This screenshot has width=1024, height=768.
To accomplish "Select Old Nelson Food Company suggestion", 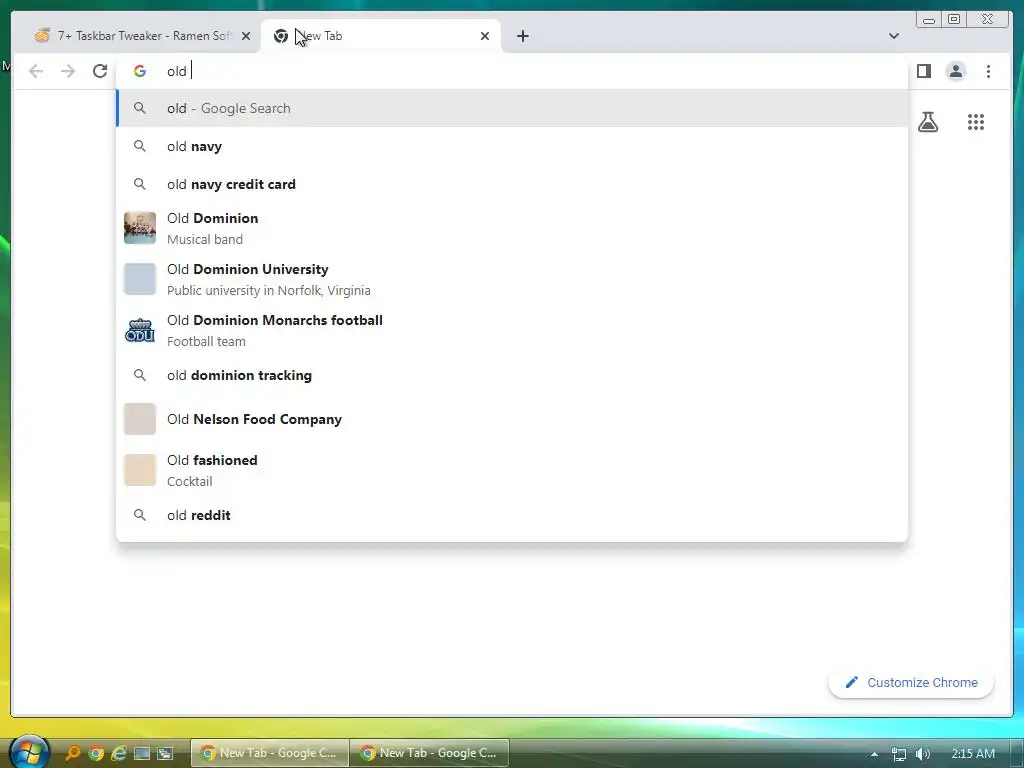I will [x=512, y=419].
